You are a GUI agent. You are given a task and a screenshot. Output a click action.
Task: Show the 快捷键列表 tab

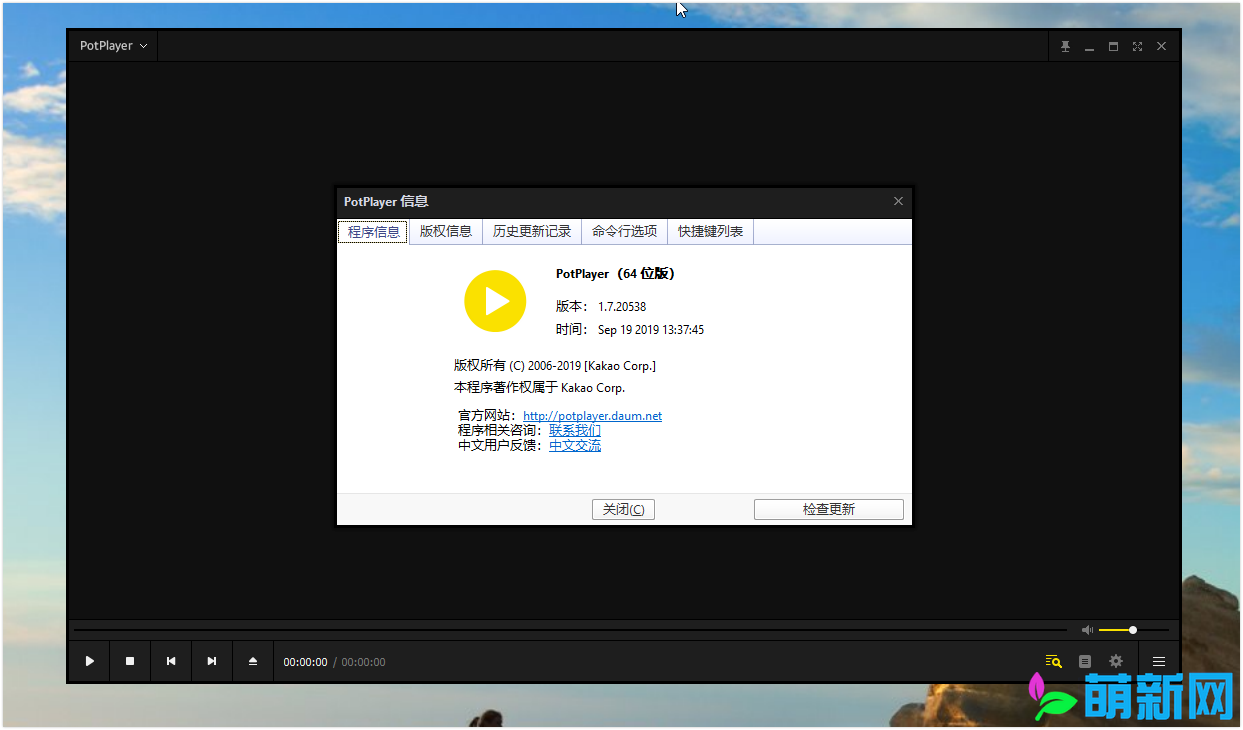click(711, 231)
